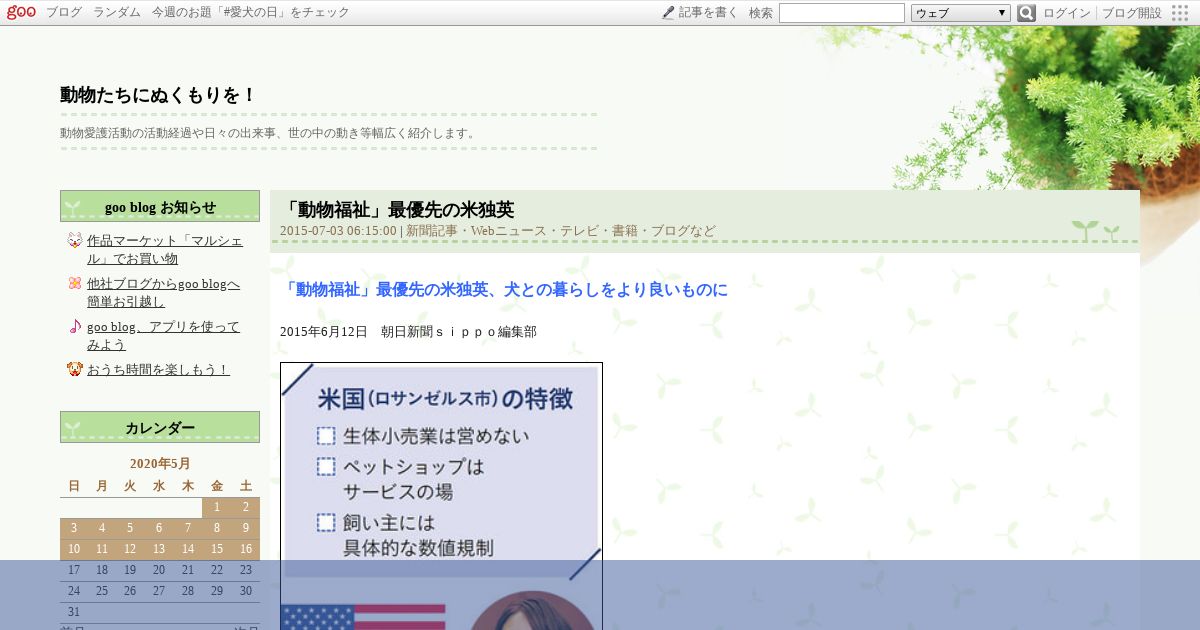Screen dimensions: 1200x630
Task: Click the 米国(ロサンゼルス市)の特徴 article image
Action: [x=441, y=496]
